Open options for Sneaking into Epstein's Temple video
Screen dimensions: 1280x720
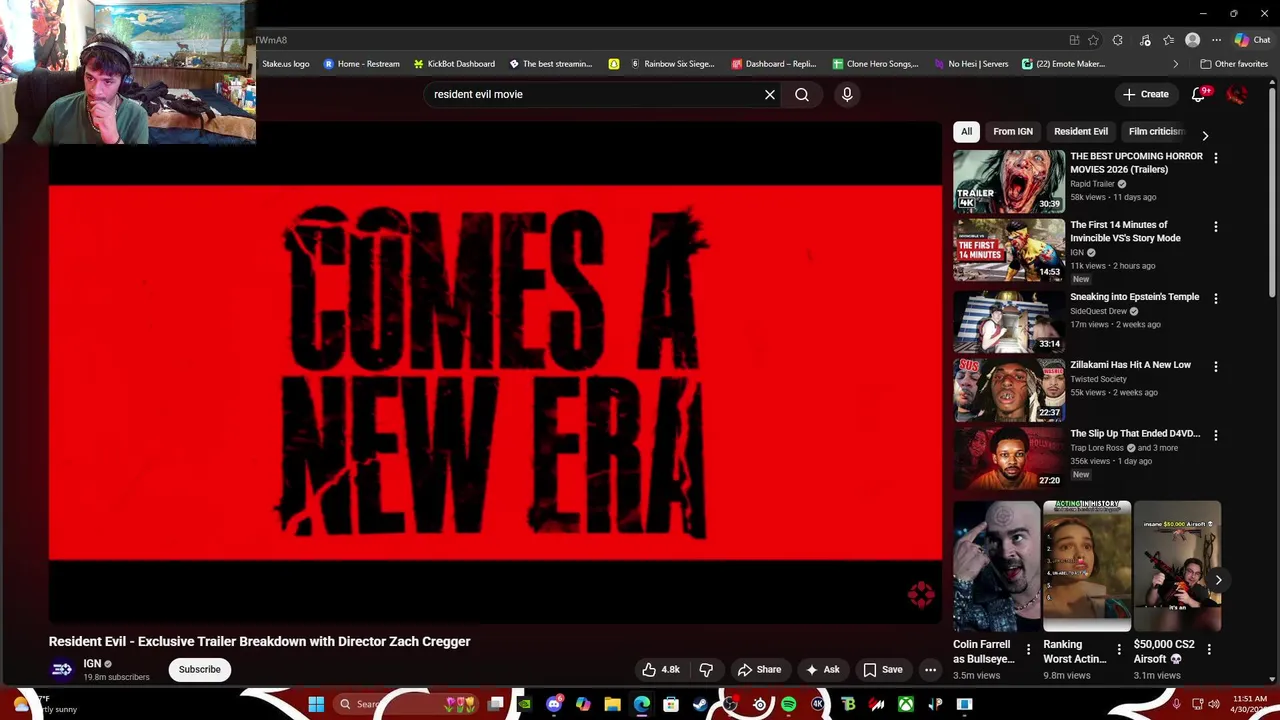[1216, 298]
